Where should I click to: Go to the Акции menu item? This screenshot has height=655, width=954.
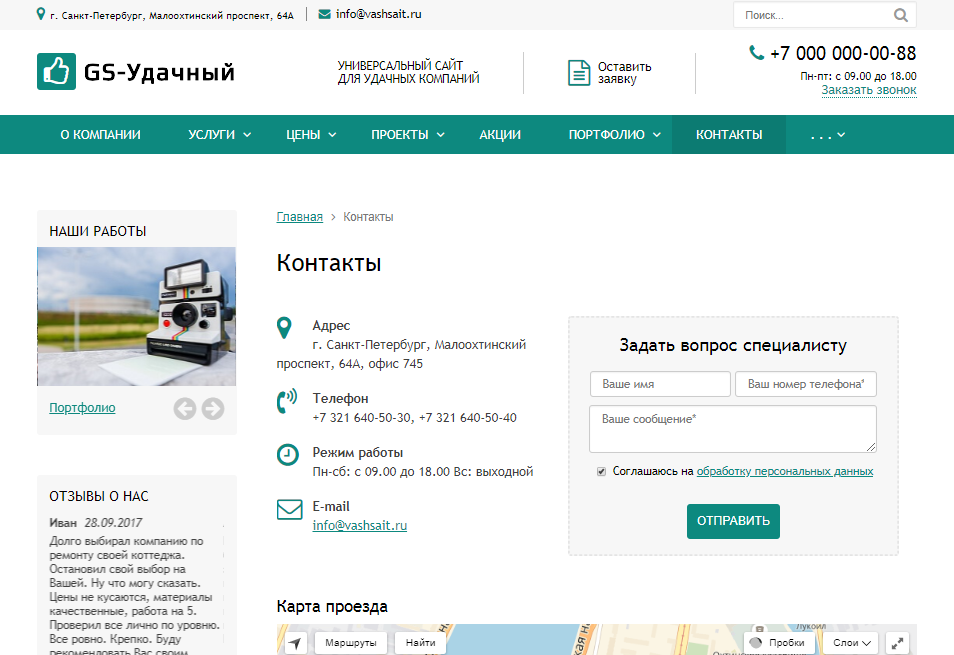pos(500,135)
